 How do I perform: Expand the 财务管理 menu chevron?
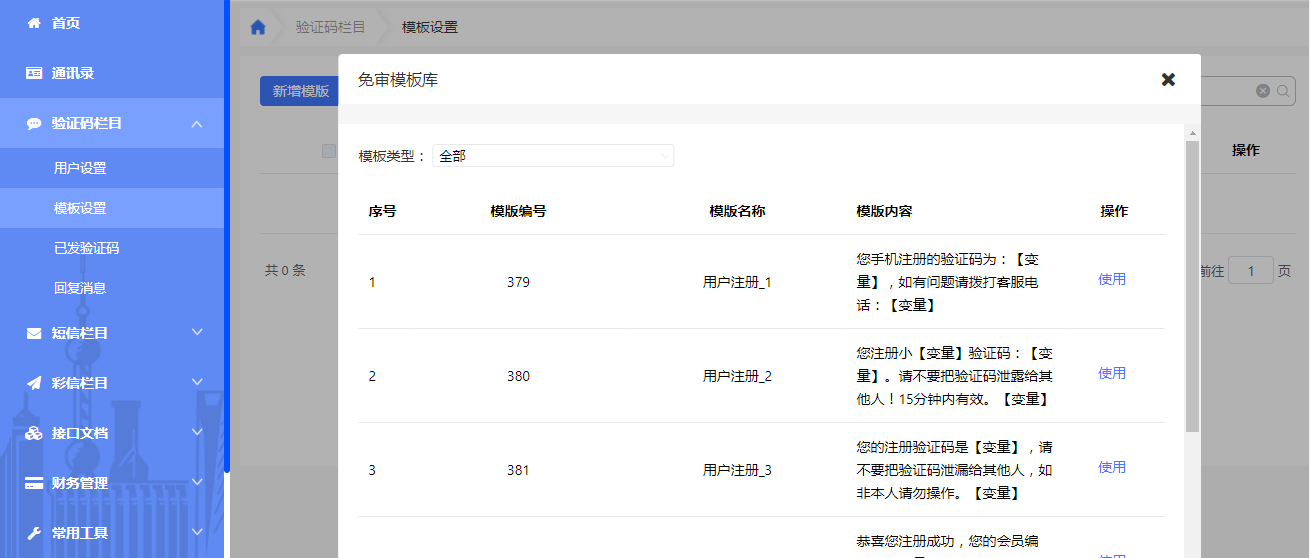click(197, 482)
